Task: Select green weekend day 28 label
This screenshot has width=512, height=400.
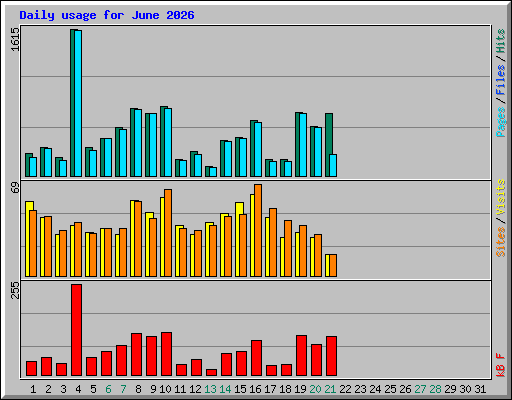Action: tap(435, 389)
